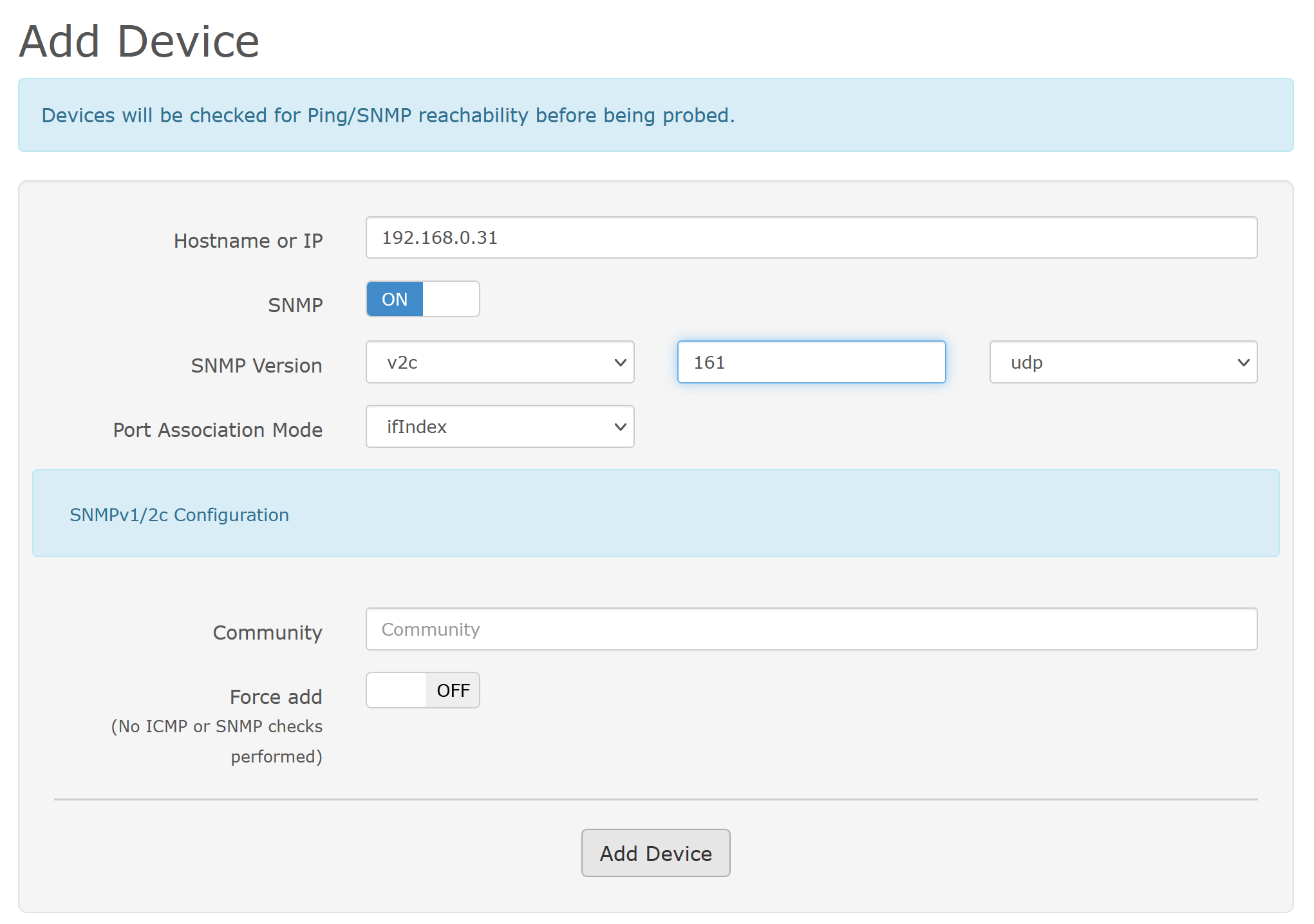Click the ifIndex dropdown chevron arrow

(x=620, y=427)
